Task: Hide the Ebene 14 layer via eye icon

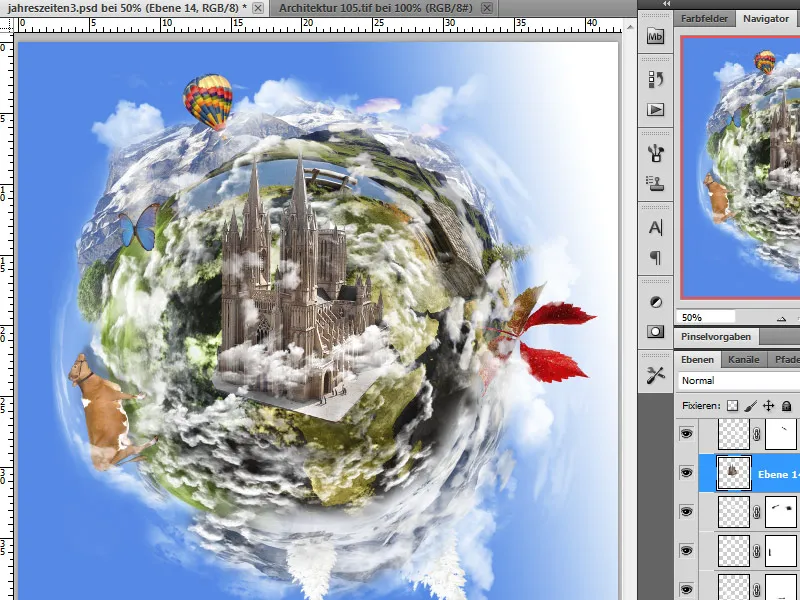Action: pos(686,473)
